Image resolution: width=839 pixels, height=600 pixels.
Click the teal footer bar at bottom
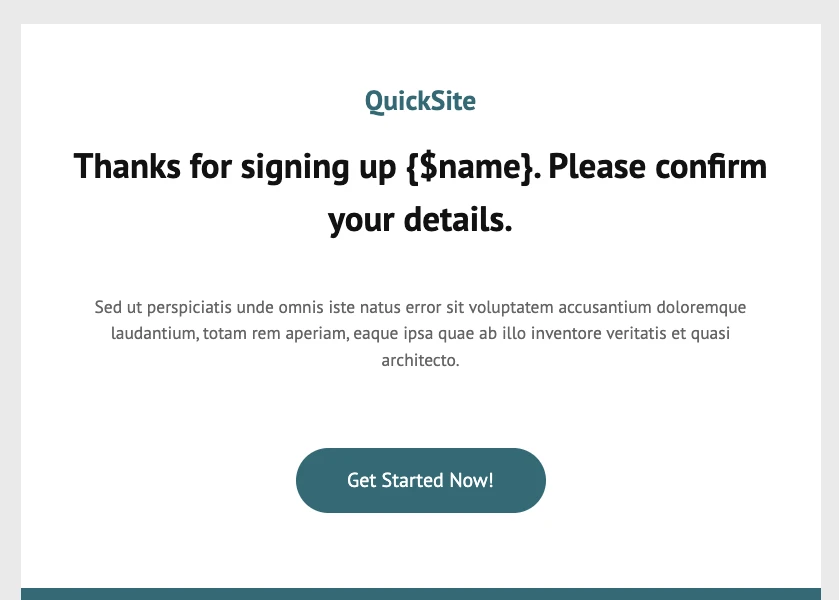[x=420, y=594]
